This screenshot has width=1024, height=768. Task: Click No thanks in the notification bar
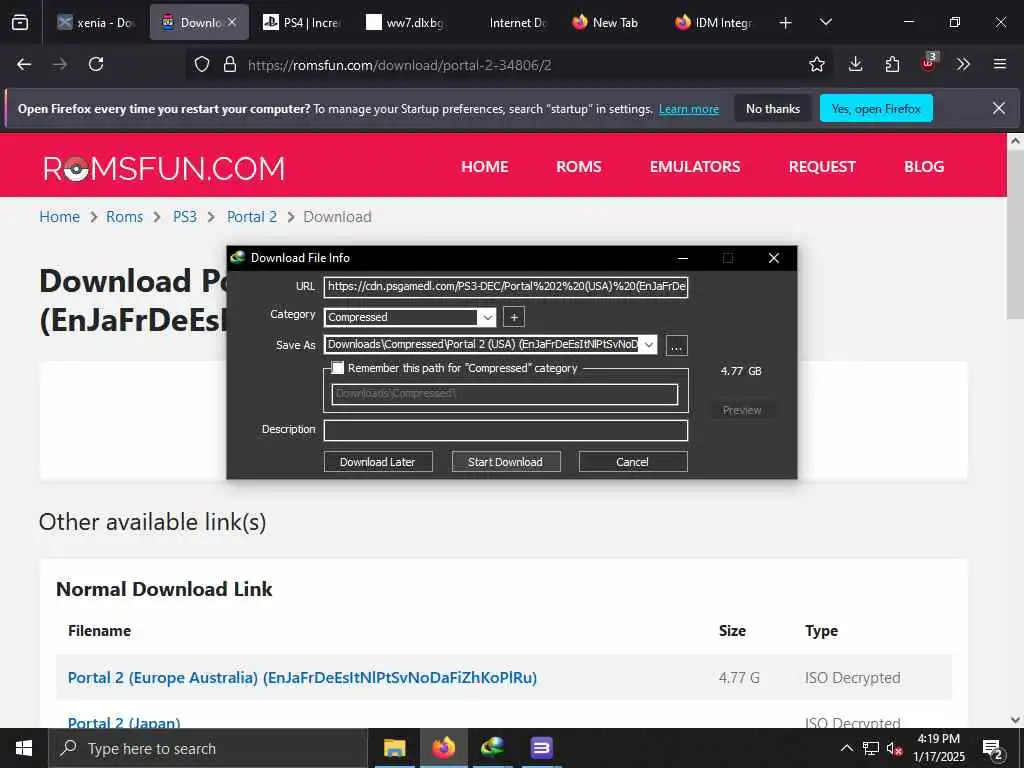pyautogui.click(x=773, y=108)
